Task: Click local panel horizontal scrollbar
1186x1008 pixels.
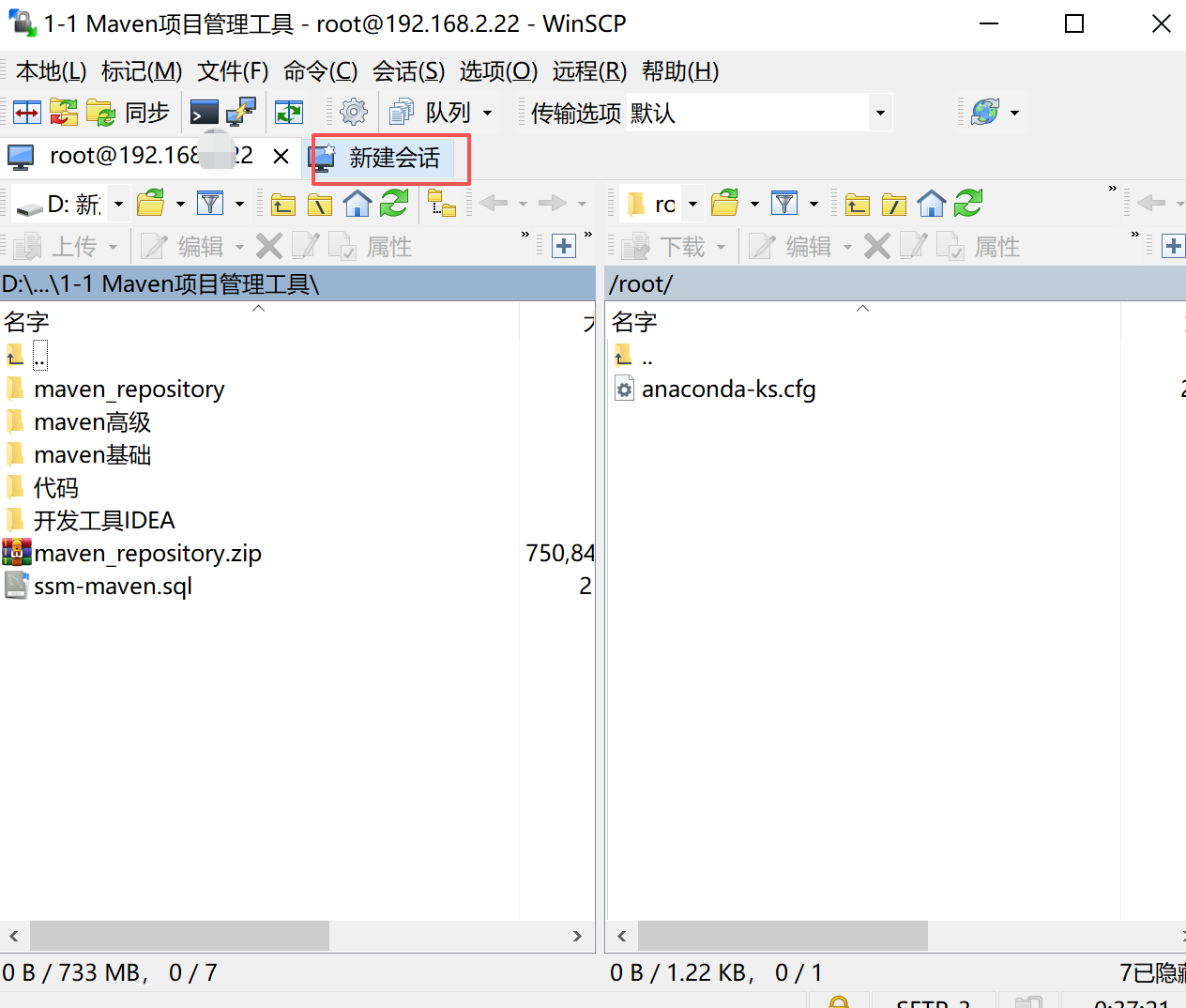Action: 179,936
